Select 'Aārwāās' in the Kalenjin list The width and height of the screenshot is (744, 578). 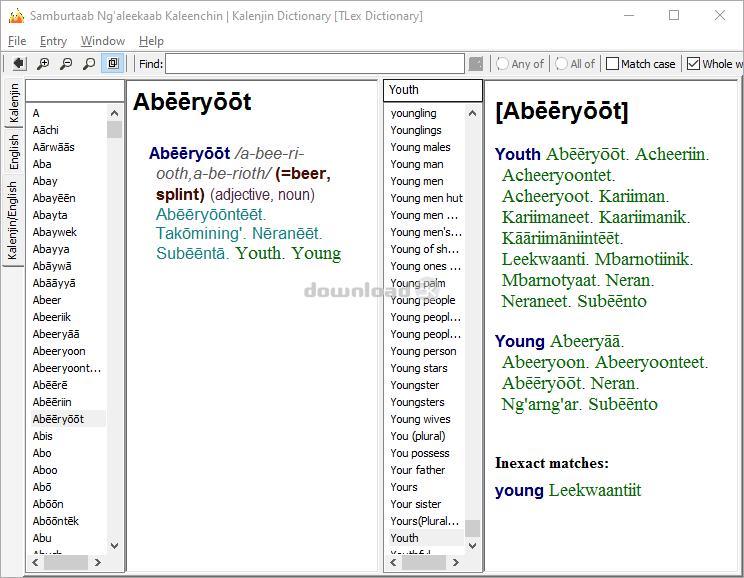[x=54, y=147]
